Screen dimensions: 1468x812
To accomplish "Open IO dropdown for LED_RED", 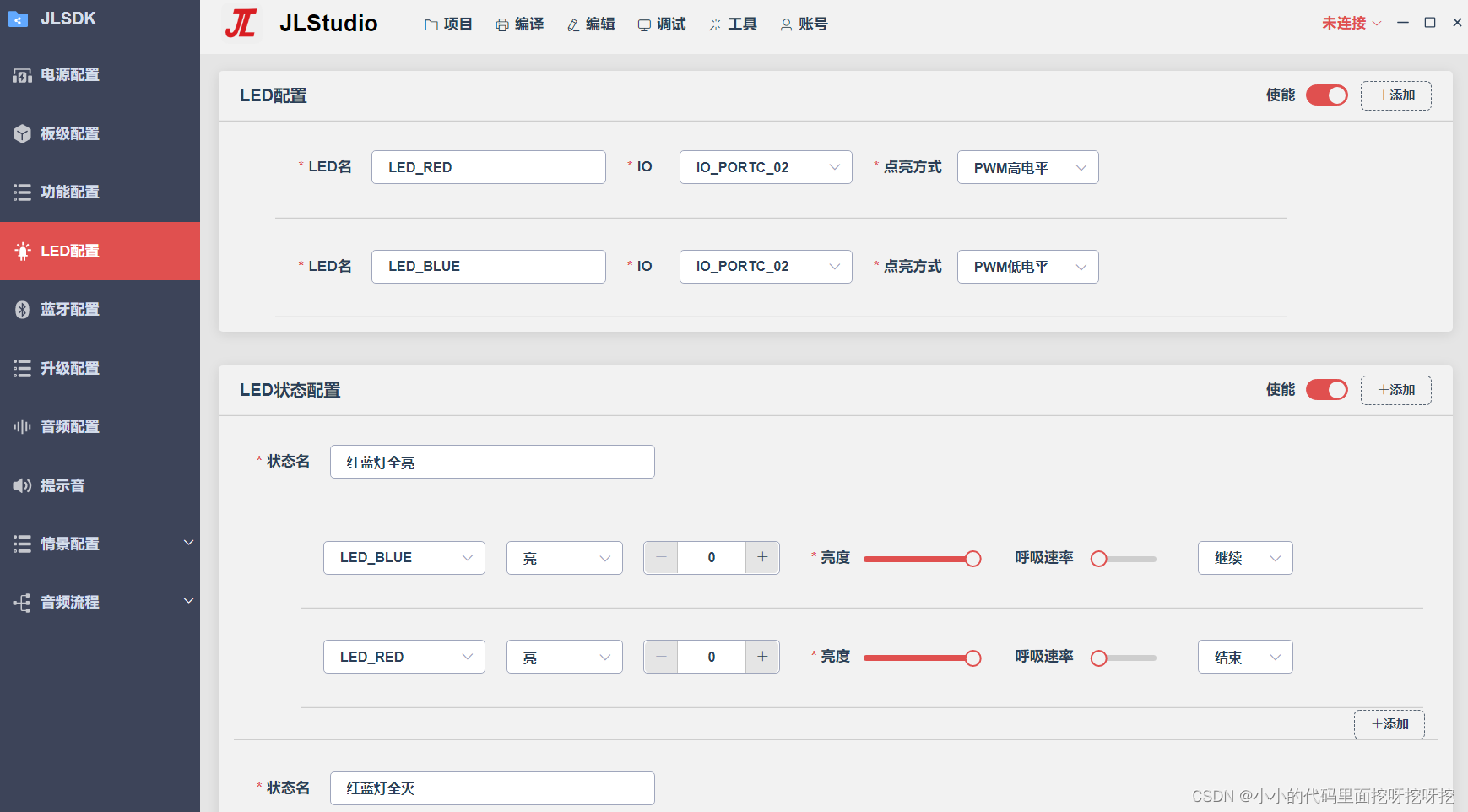I will pyautogui.click(x=766, y=167).
